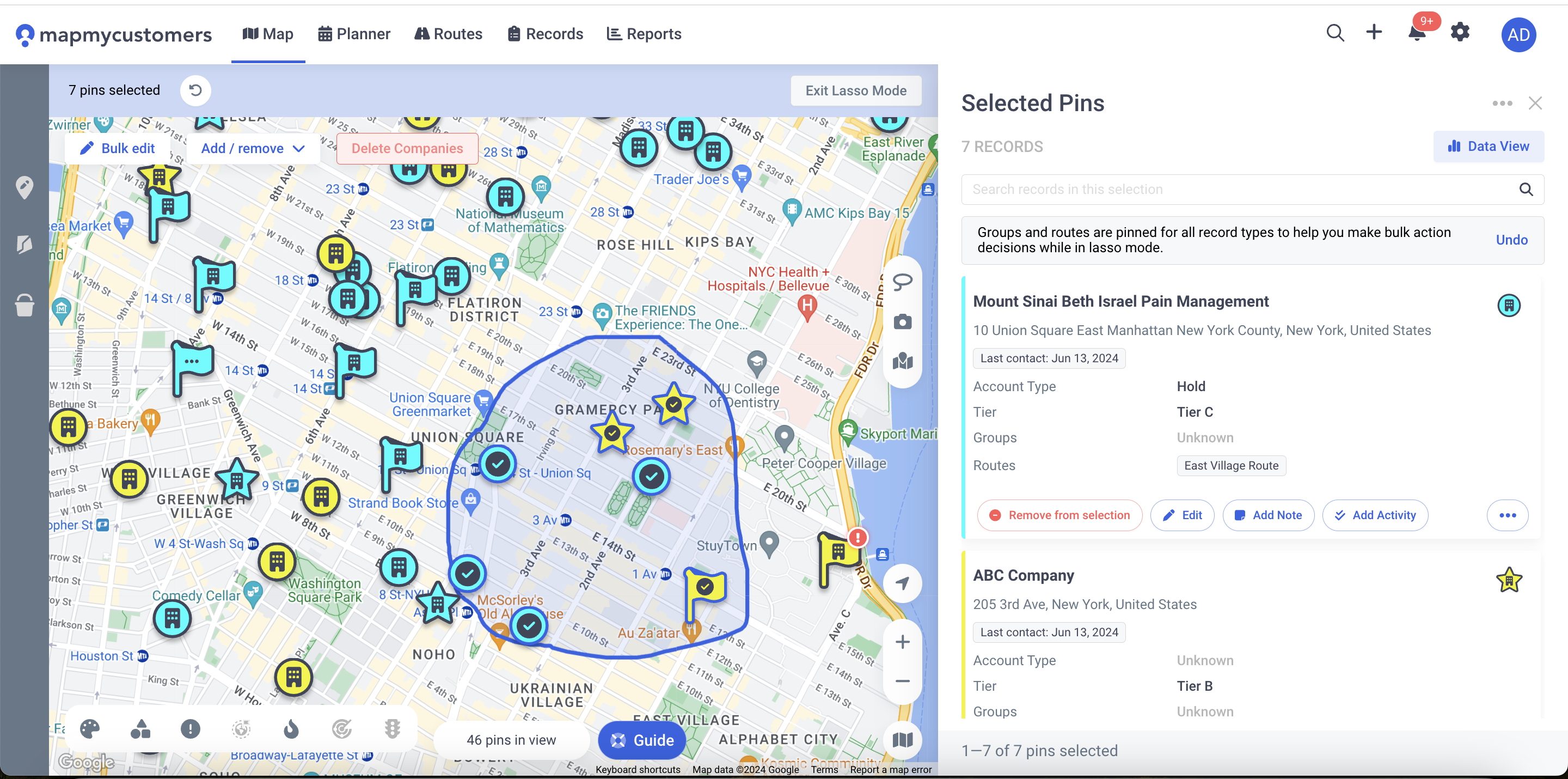Open Data View
The image size is (1568, 779).
click(1489, 146)
